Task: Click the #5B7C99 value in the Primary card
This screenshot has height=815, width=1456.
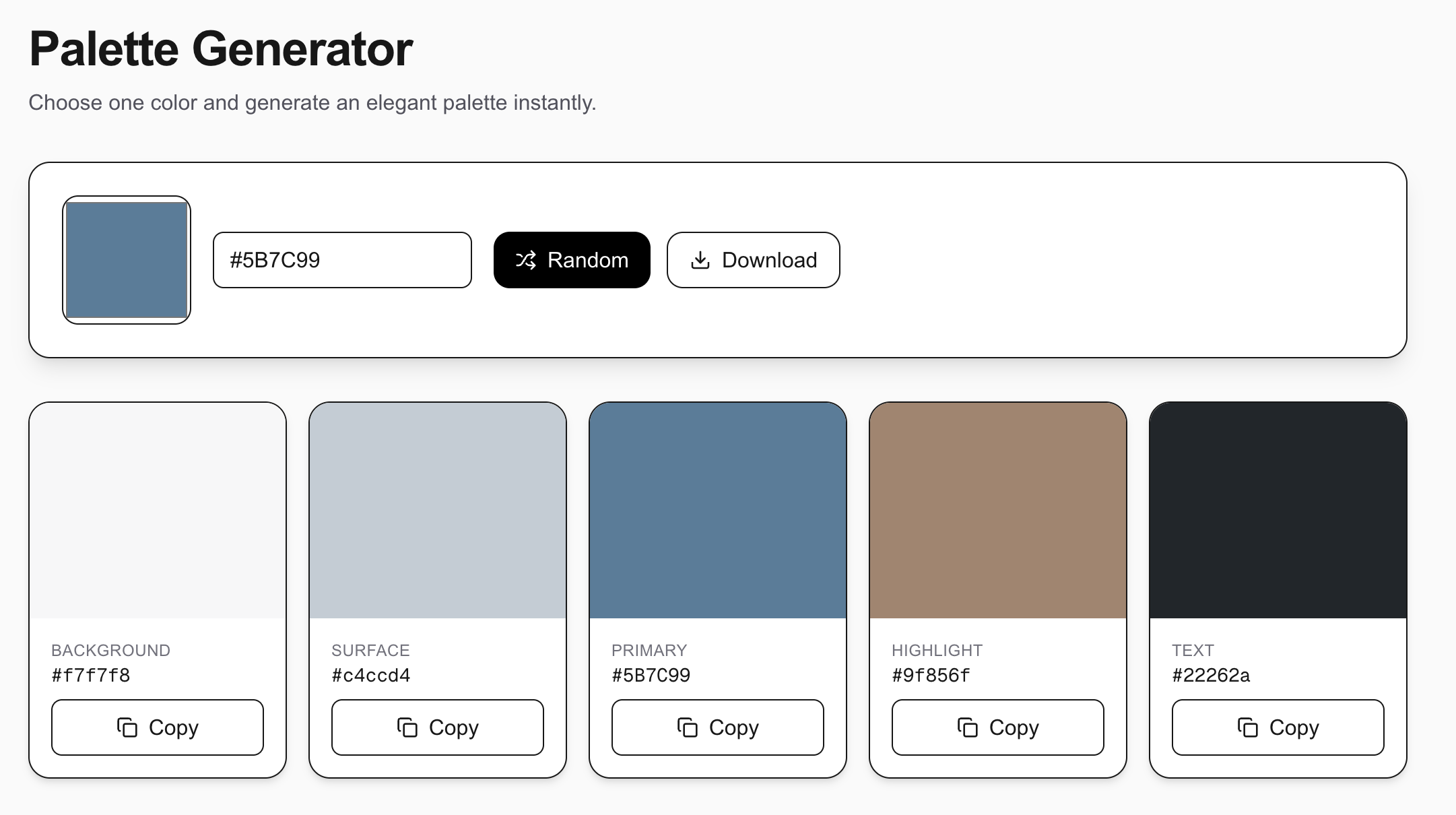Action: coord(651,675)
